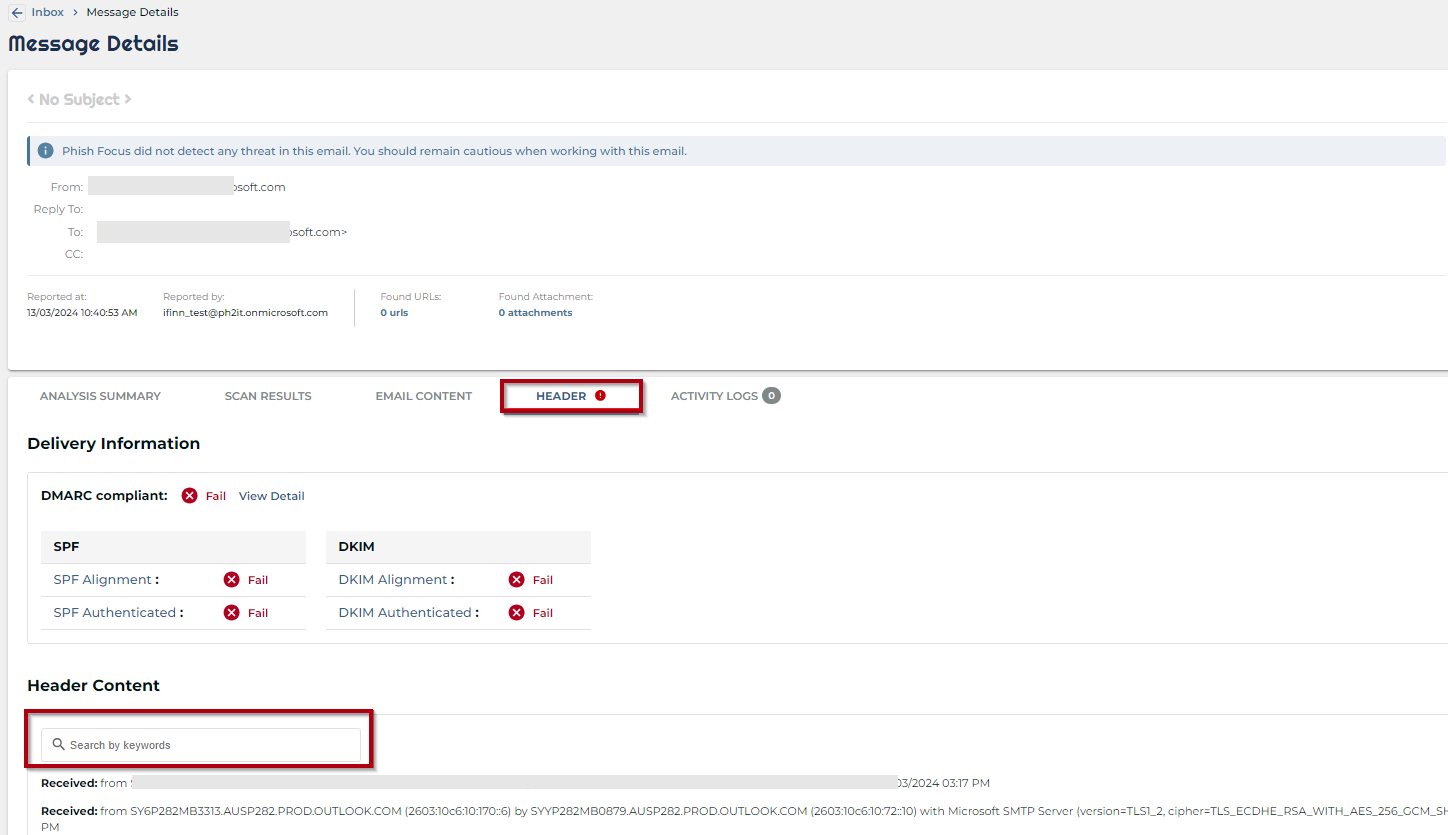Open the Scan Results tab
Screen dimensions: 1448x835
pyautogui.click(x=267, y=395)
